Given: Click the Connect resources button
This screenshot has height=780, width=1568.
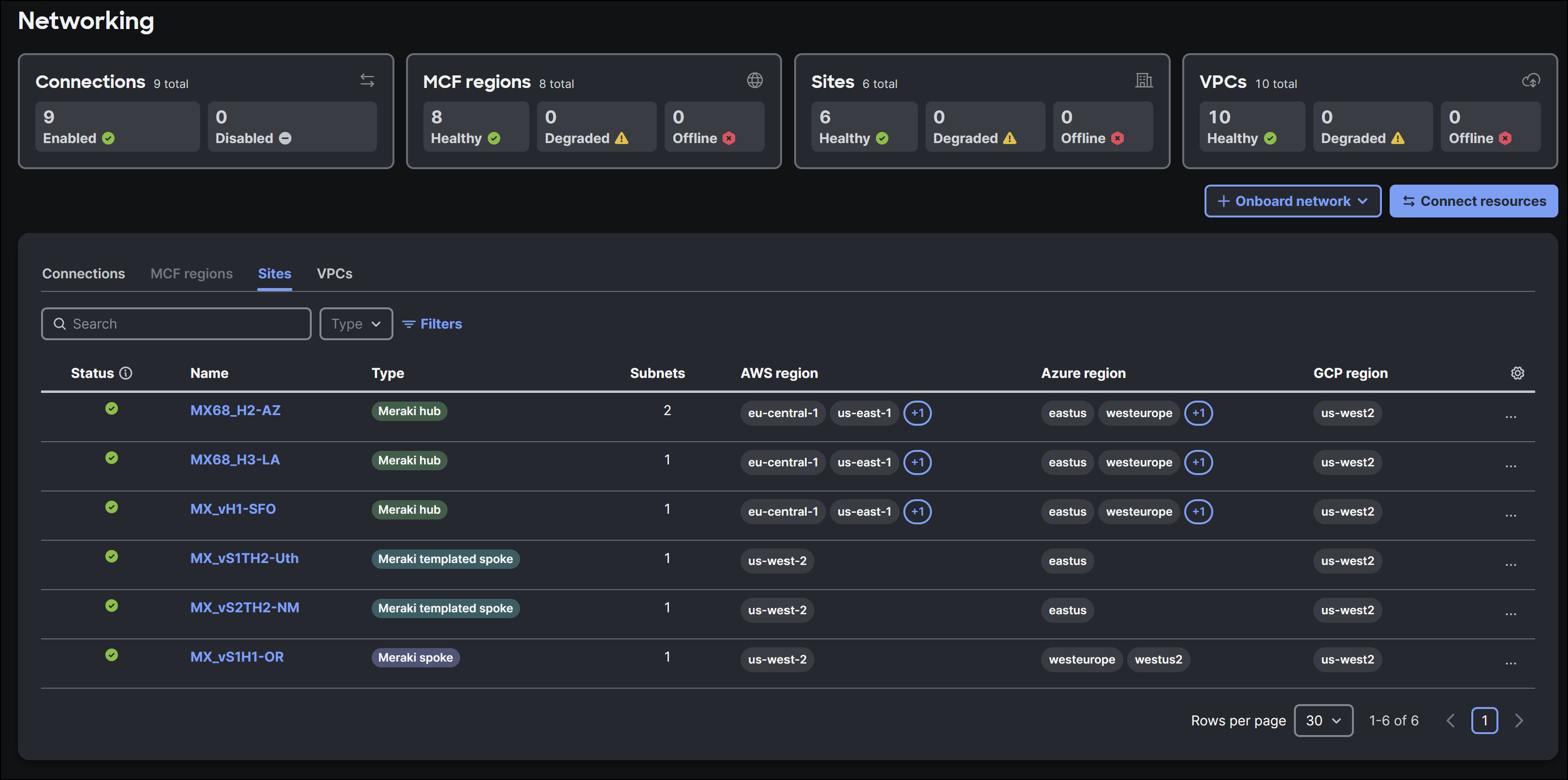Looking at the screenshot, I should pyautogui.click(x=1473, y=201).
